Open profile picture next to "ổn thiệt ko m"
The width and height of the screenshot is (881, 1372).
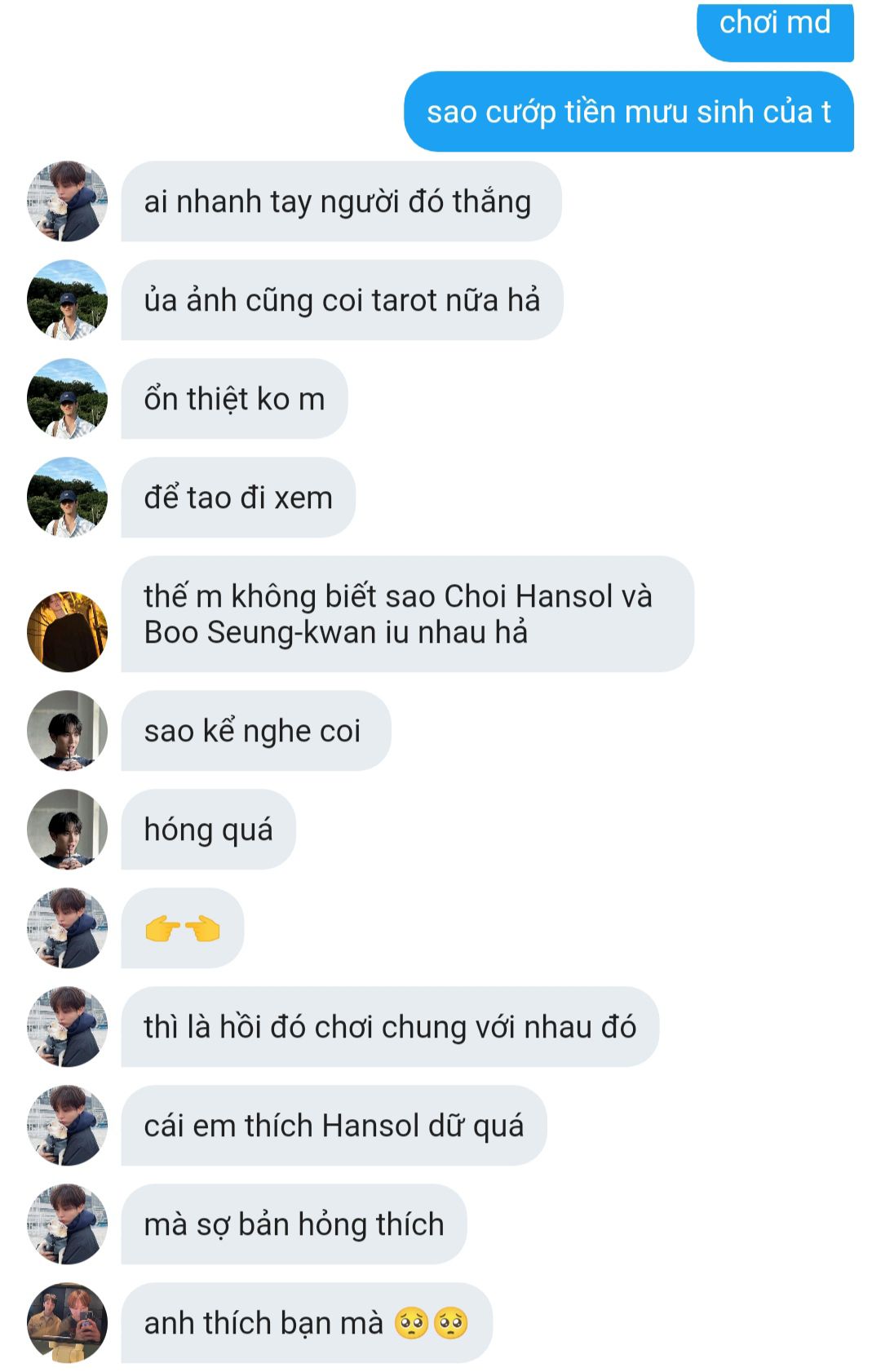tap(67, 399)
